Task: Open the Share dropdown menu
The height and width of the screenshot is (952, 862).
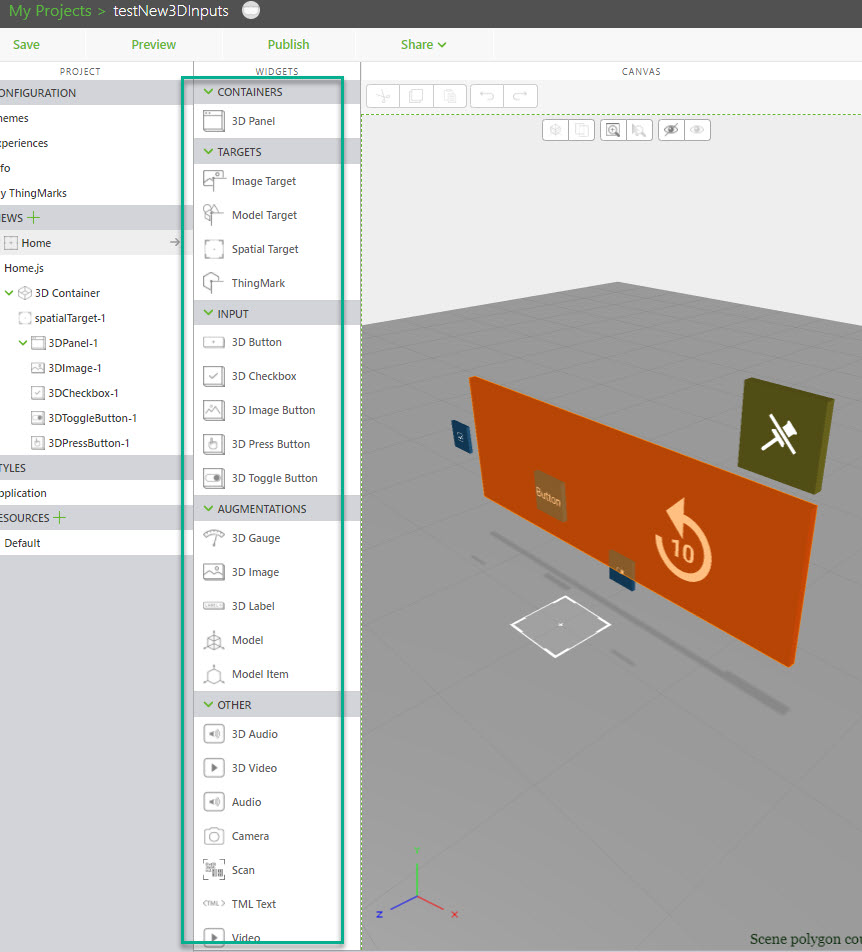Action: [423, 44]
